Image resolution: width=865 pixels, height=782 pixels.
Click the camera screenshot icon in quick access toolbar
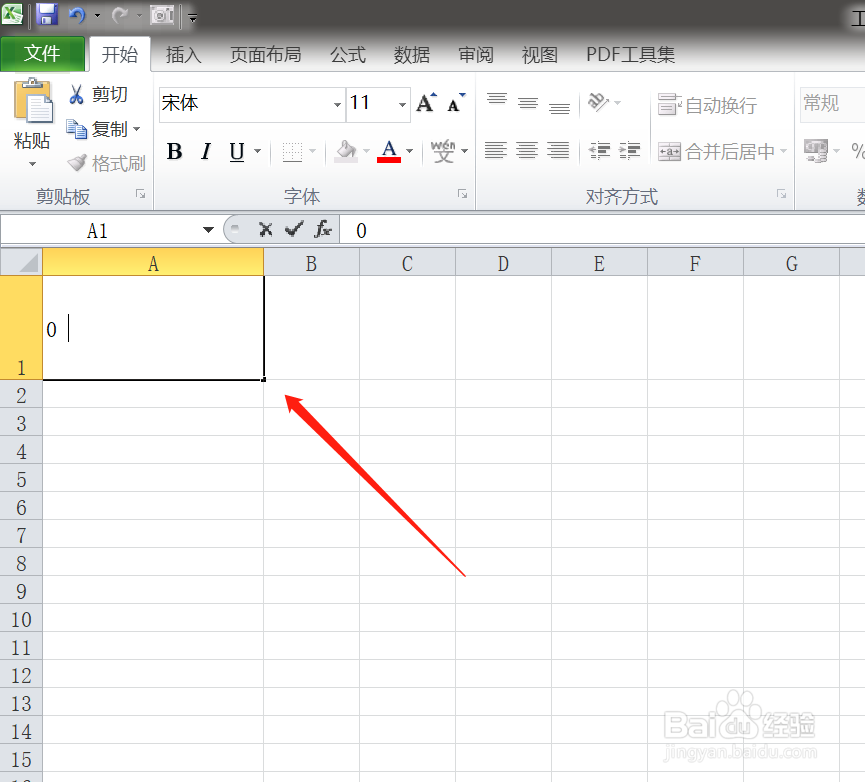point(162,15)
